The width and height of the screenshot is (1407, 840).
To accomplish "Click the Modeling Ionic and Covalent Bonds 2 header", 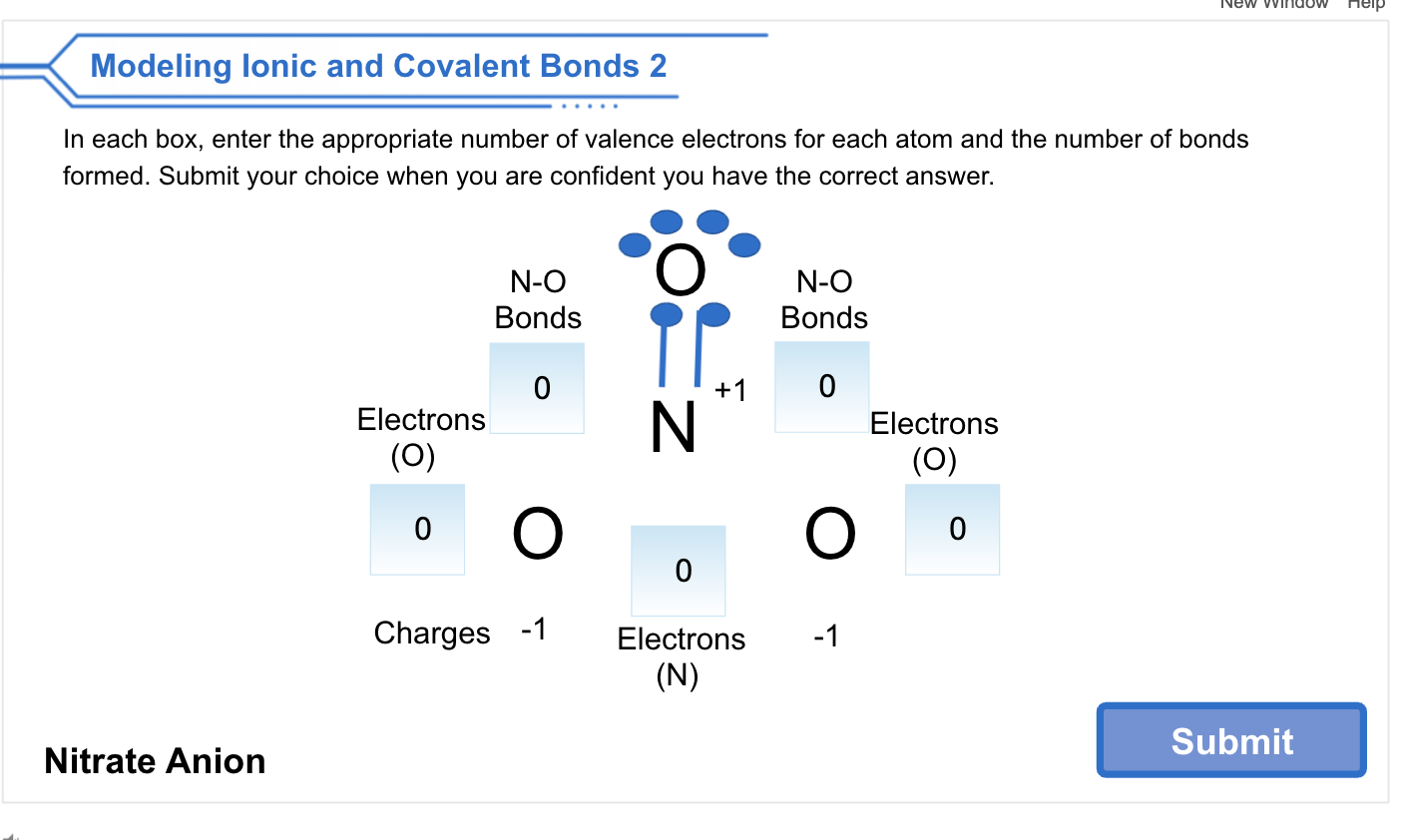I will coord(379,66).
